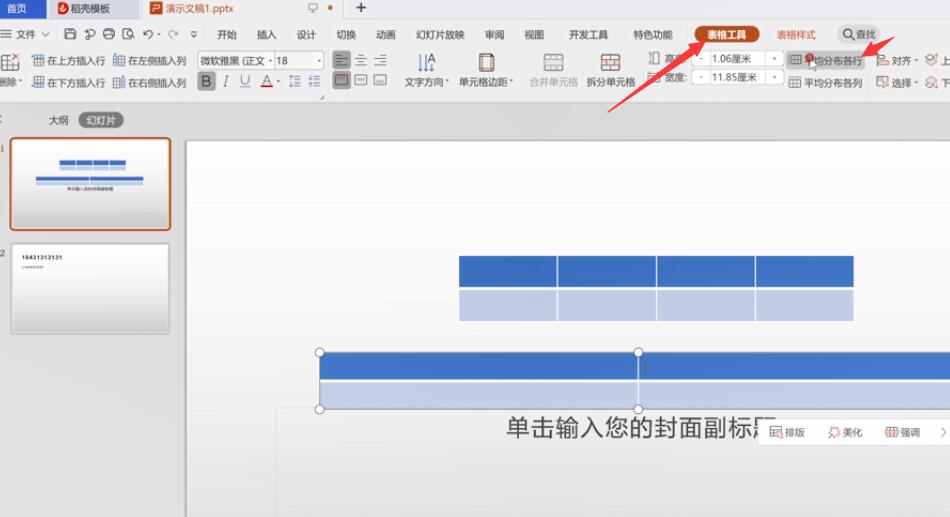The width and height of the screenshot is (950, 517).
Task: Click the Delete table icon
Action: pyautogui.click(x=10, y=62)
